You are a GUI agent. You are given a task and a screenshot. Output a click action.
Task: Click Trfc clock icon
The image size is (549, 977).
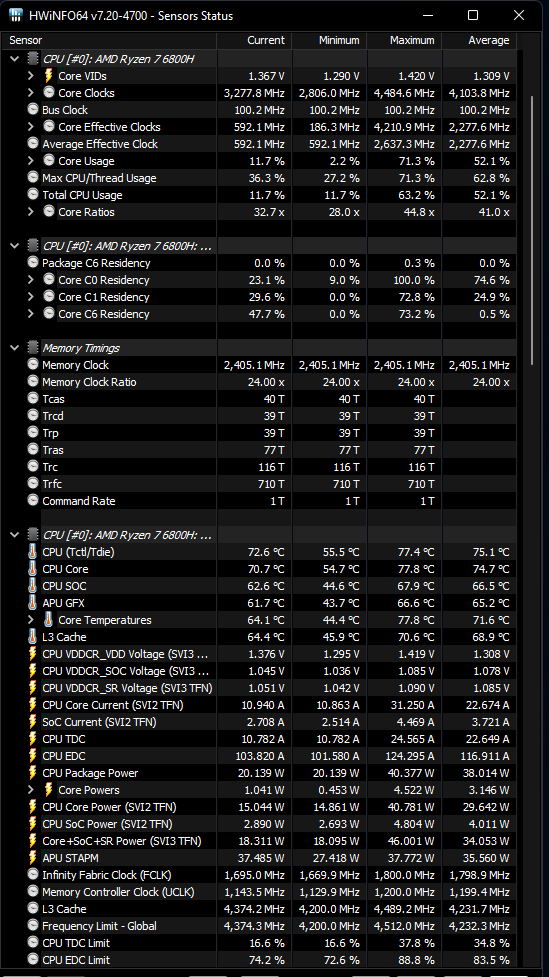33,484
